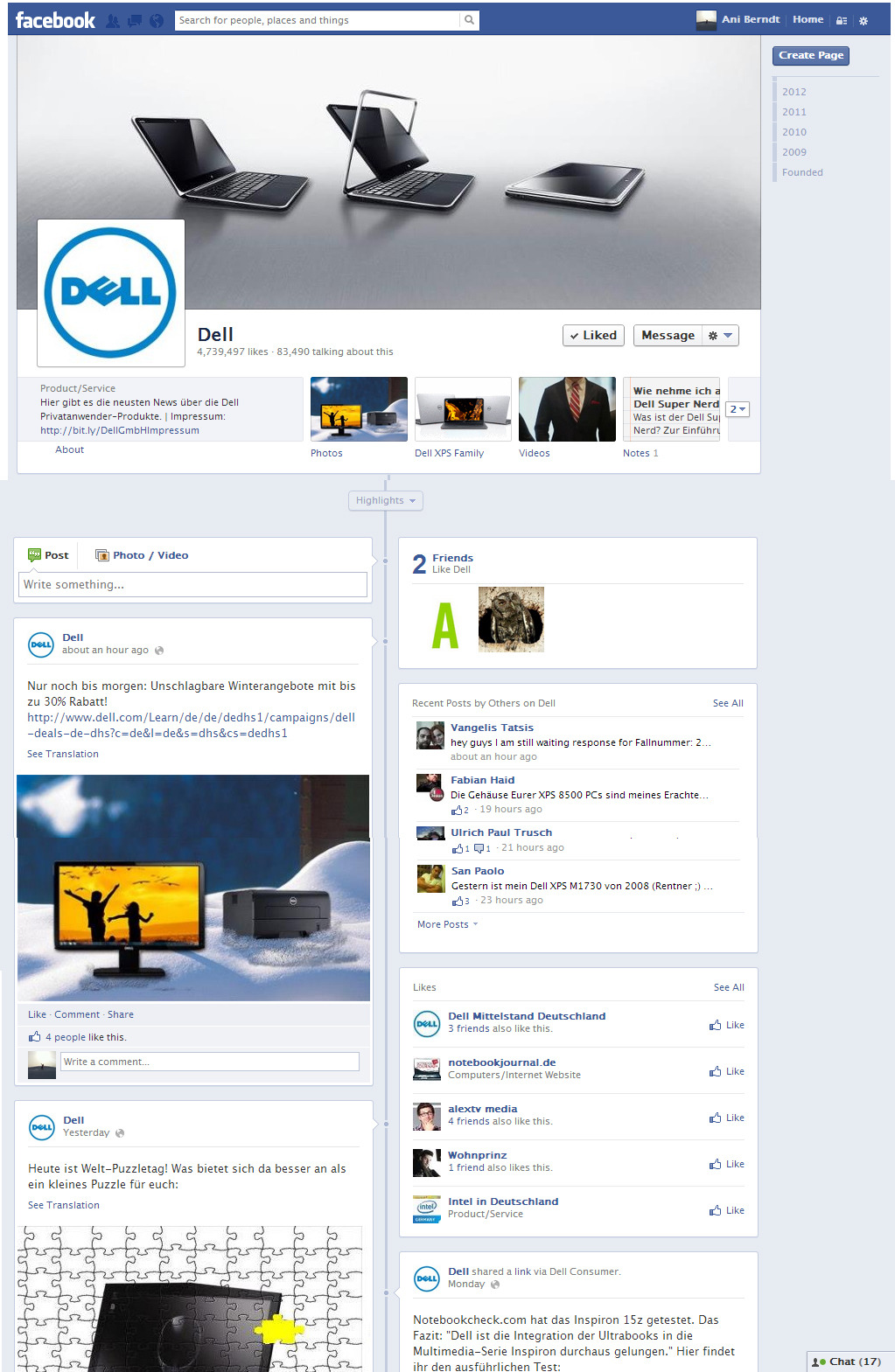Open the About link

click(70, 449)
